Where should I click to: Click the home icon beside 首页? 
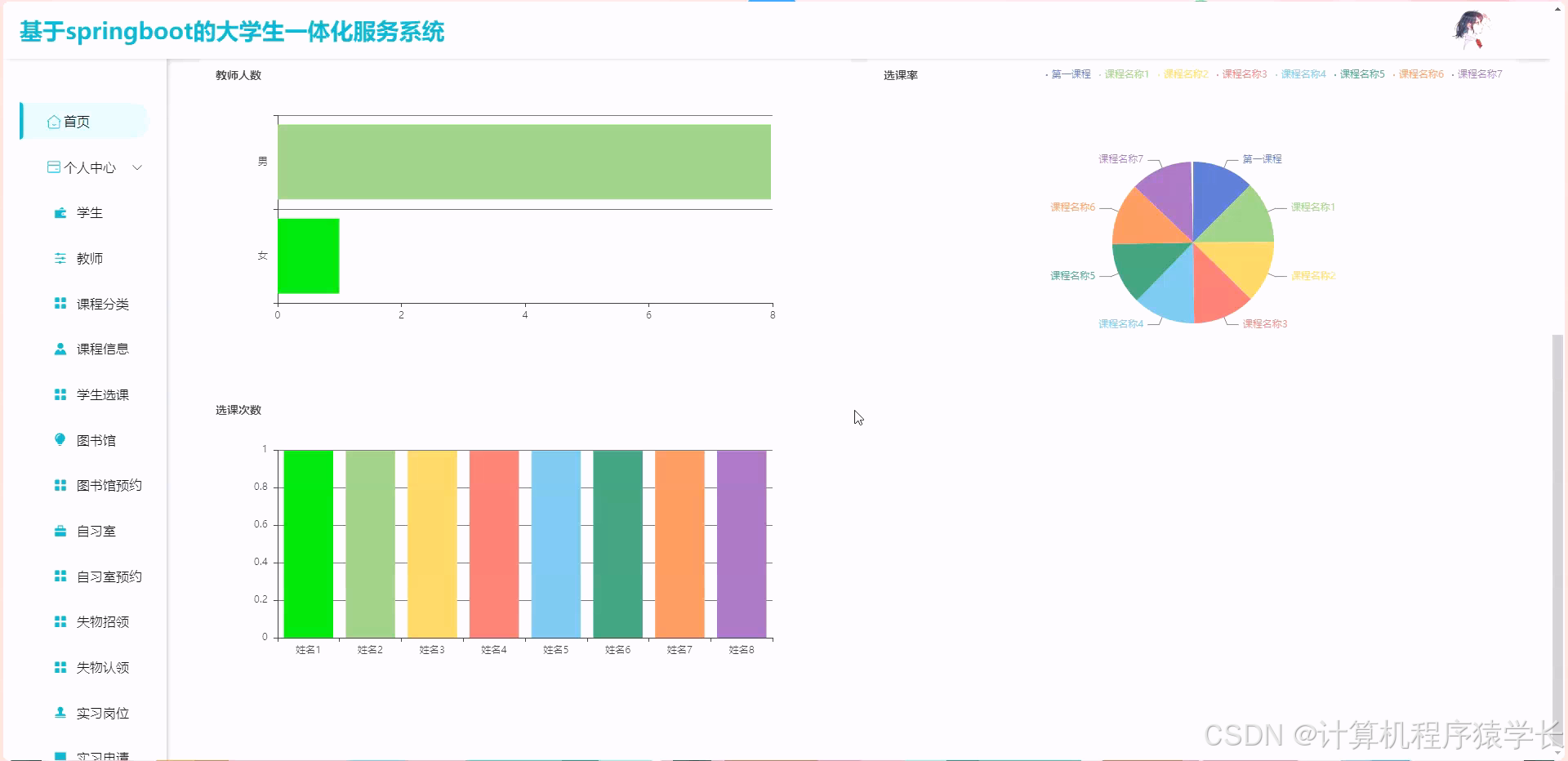[53, 121]
